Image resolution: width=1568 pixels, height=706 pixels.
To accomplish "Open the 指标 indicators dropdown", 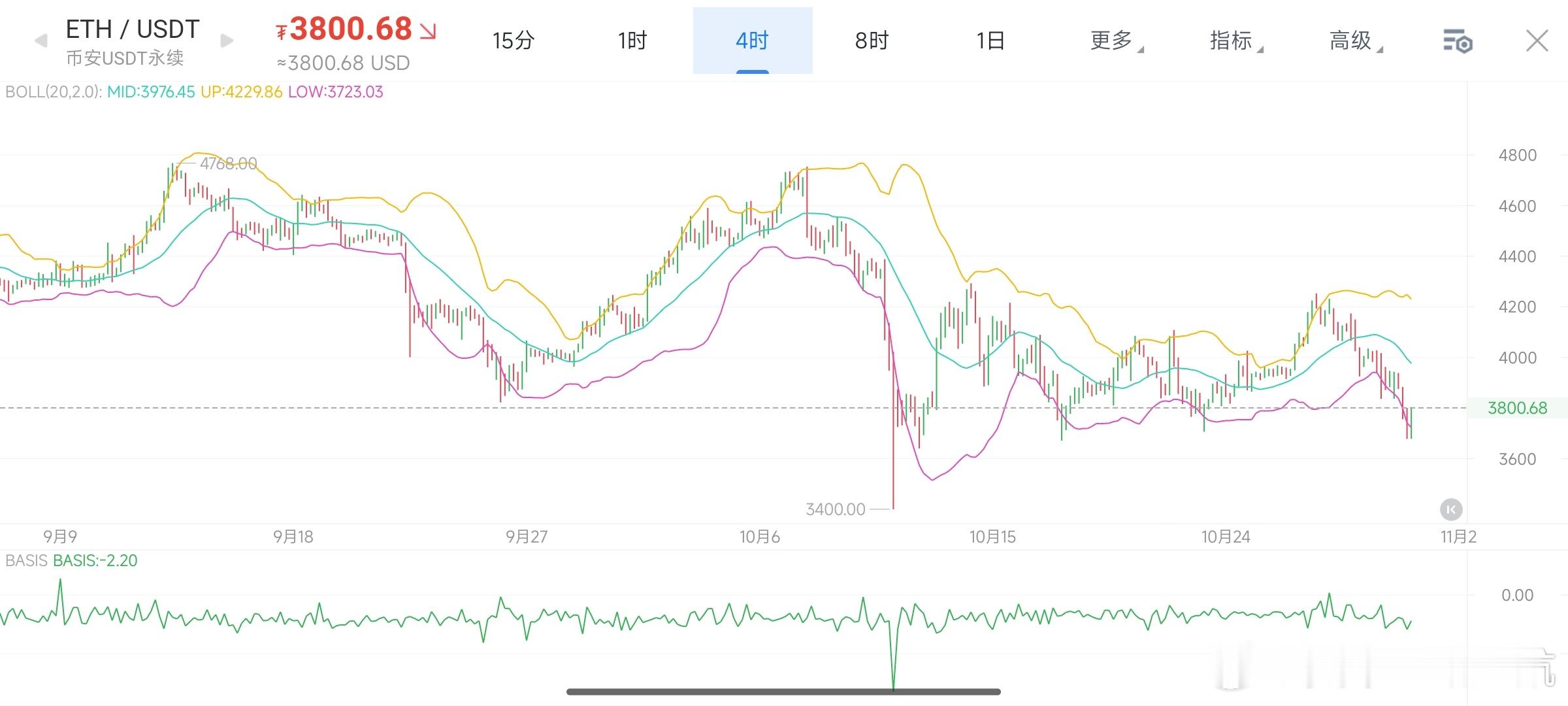I will coord(1234,41).
